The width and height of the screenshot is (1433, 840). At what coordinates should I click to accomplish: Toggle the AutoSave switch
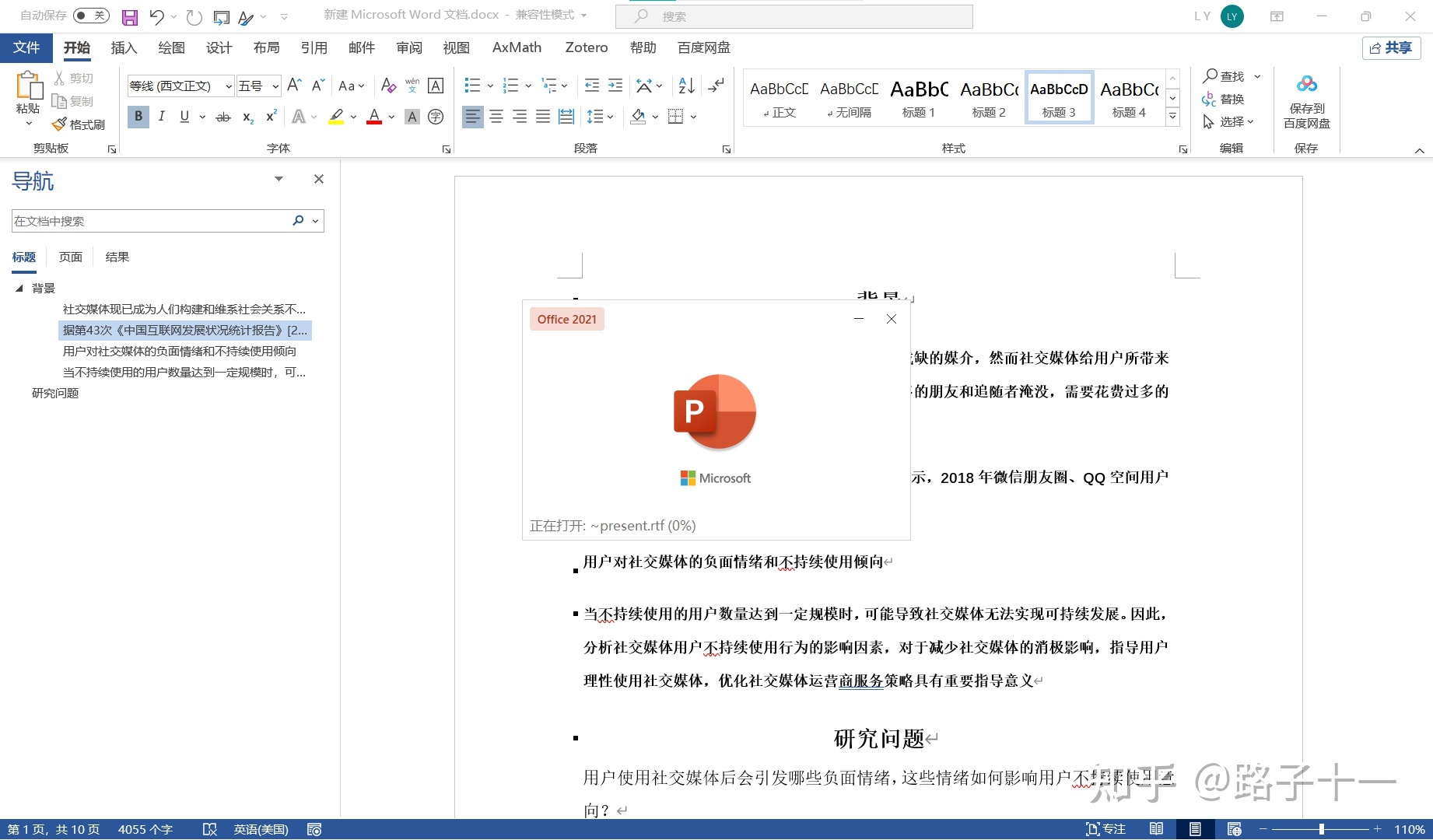click(92, 16)
